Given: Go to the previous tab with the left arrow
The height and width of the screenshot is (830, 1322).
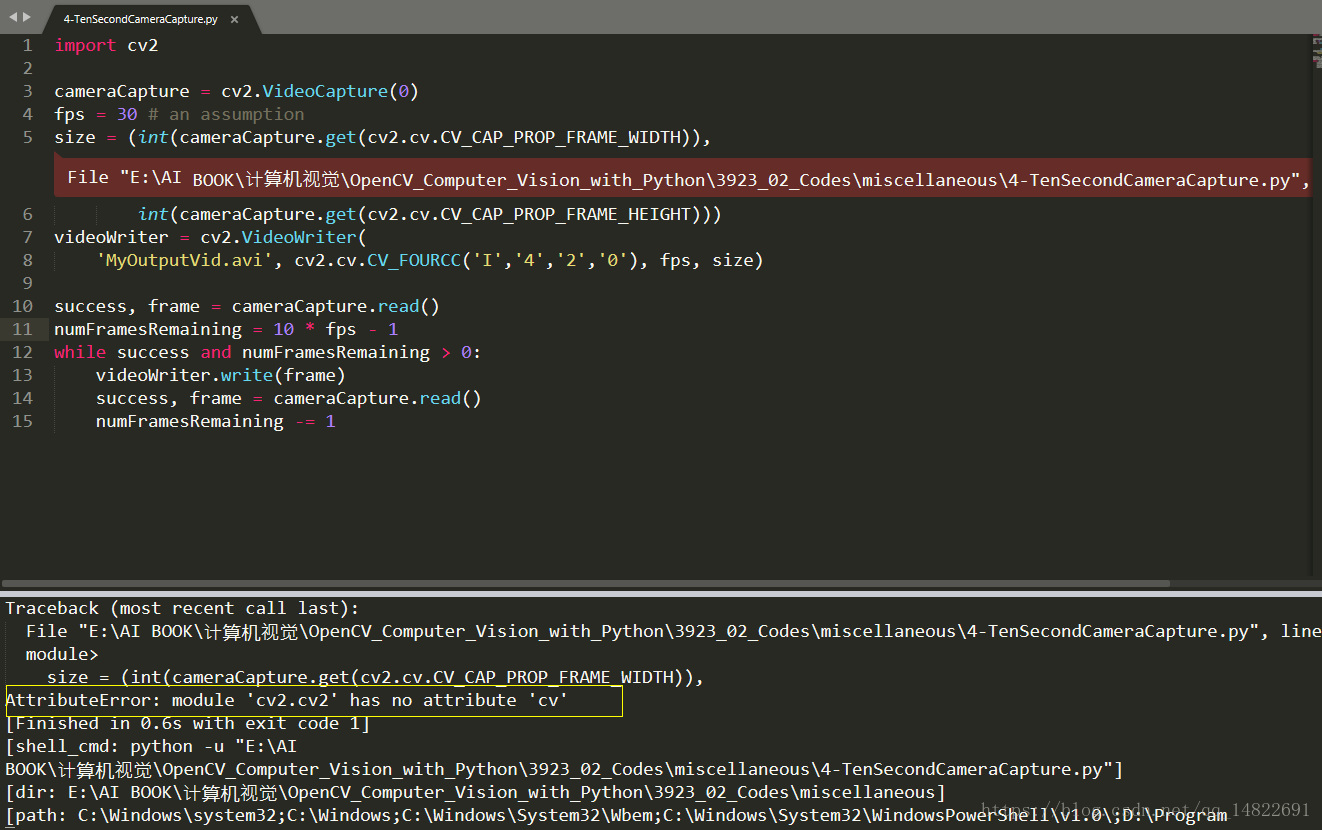Looking at the screenshot, I should click(x=13, y=17).
